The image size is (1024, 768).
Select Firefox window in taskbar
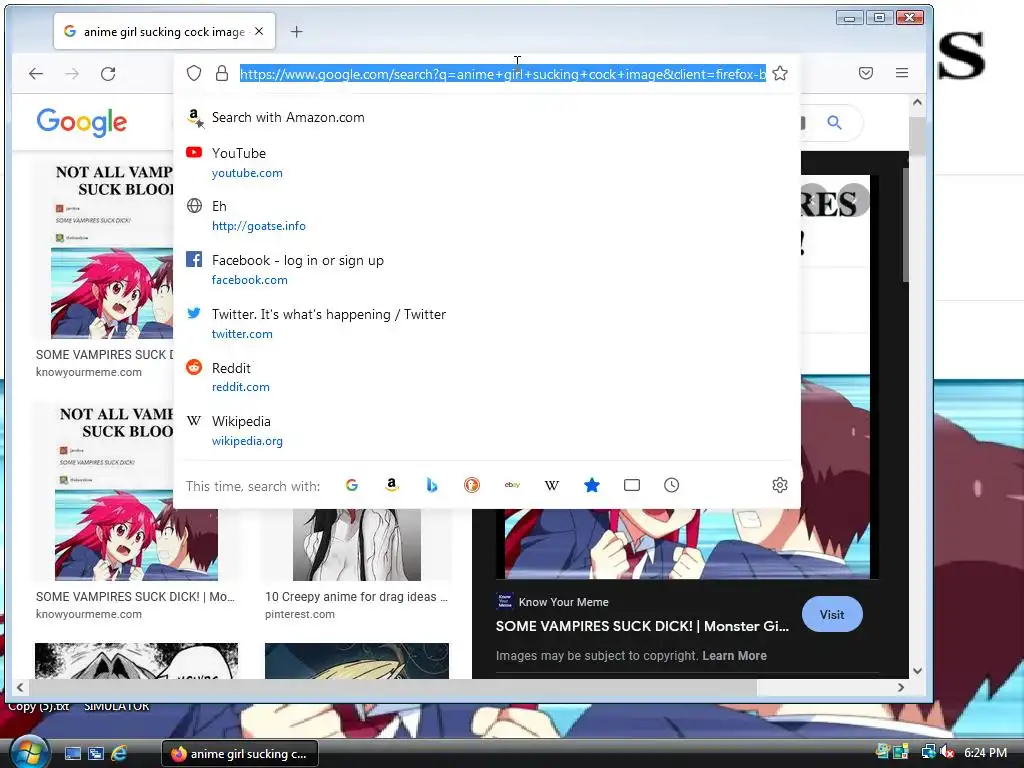click(240, 754)
